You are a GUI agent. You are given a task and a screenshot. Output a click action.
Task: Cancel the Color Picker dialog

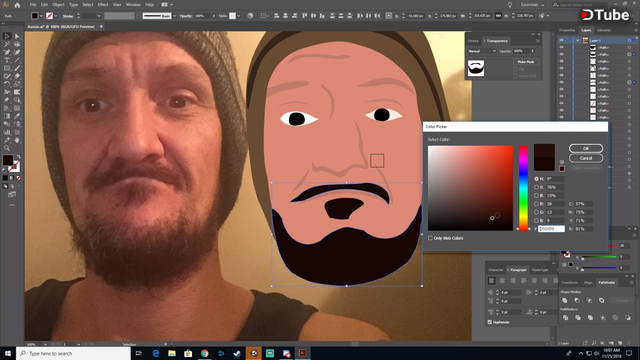586,158
